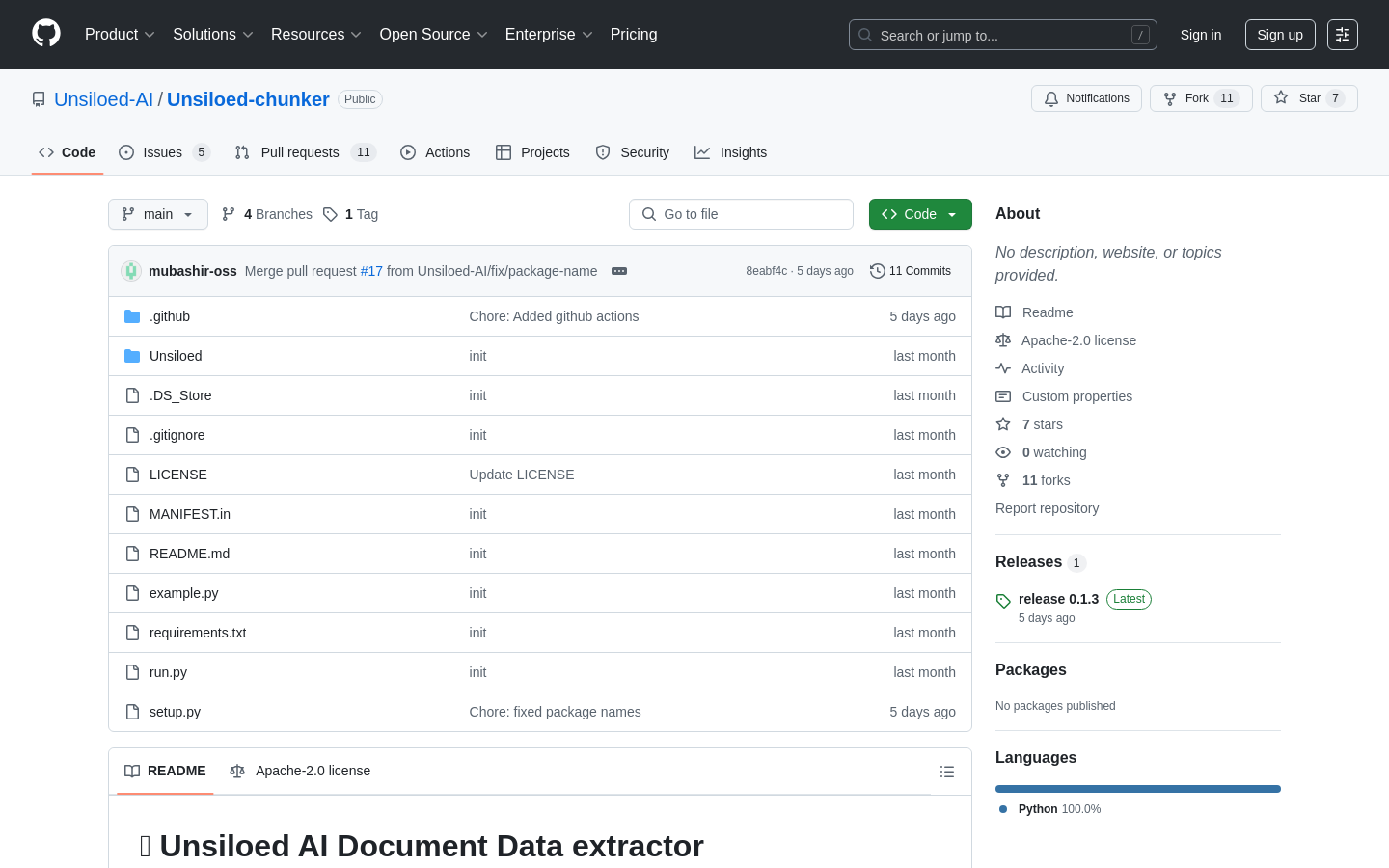Viewport: 1389px width, 868px height.
Task: Open the Activity link
Action: coord(1030,368)
